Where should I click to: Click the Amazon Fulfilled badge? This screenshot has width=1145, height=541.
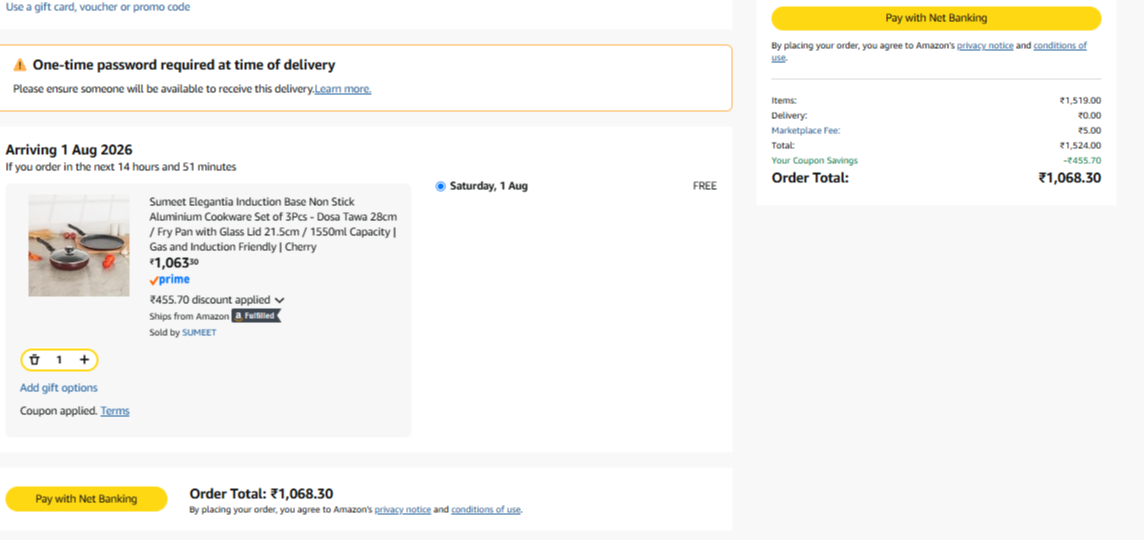(256, 316)
